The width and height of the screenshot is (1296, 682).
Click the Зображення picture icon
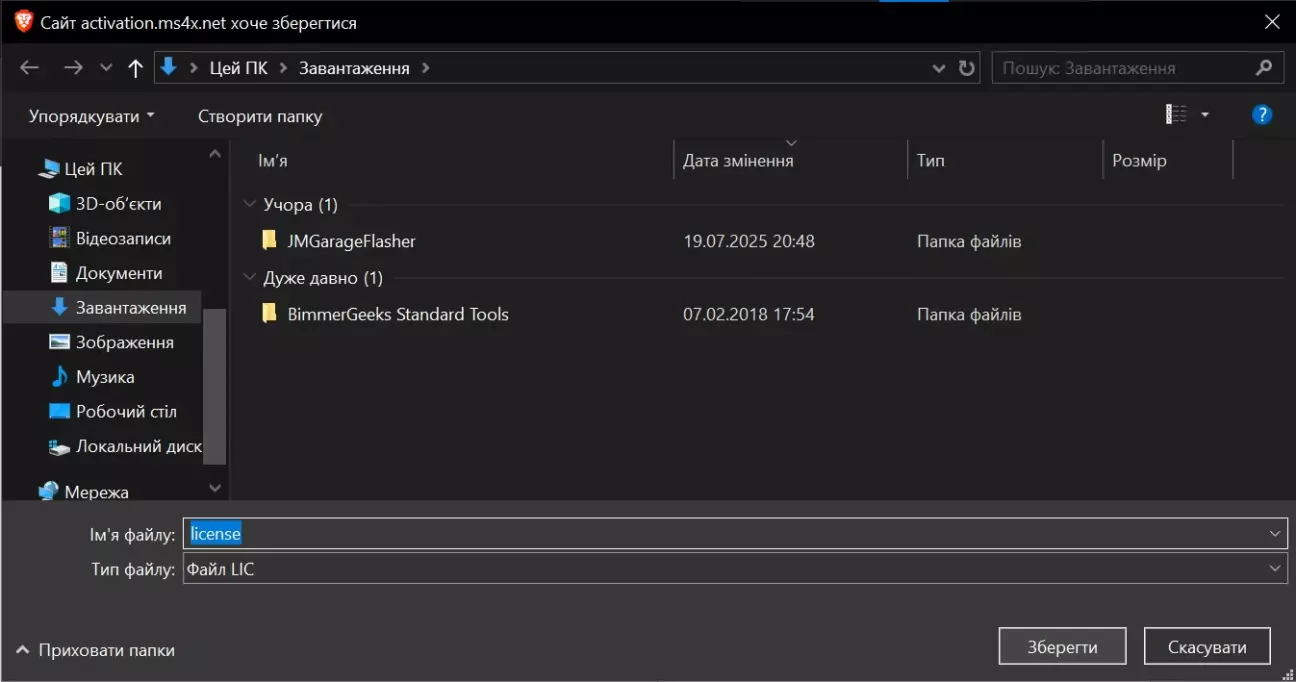[59, 342]
